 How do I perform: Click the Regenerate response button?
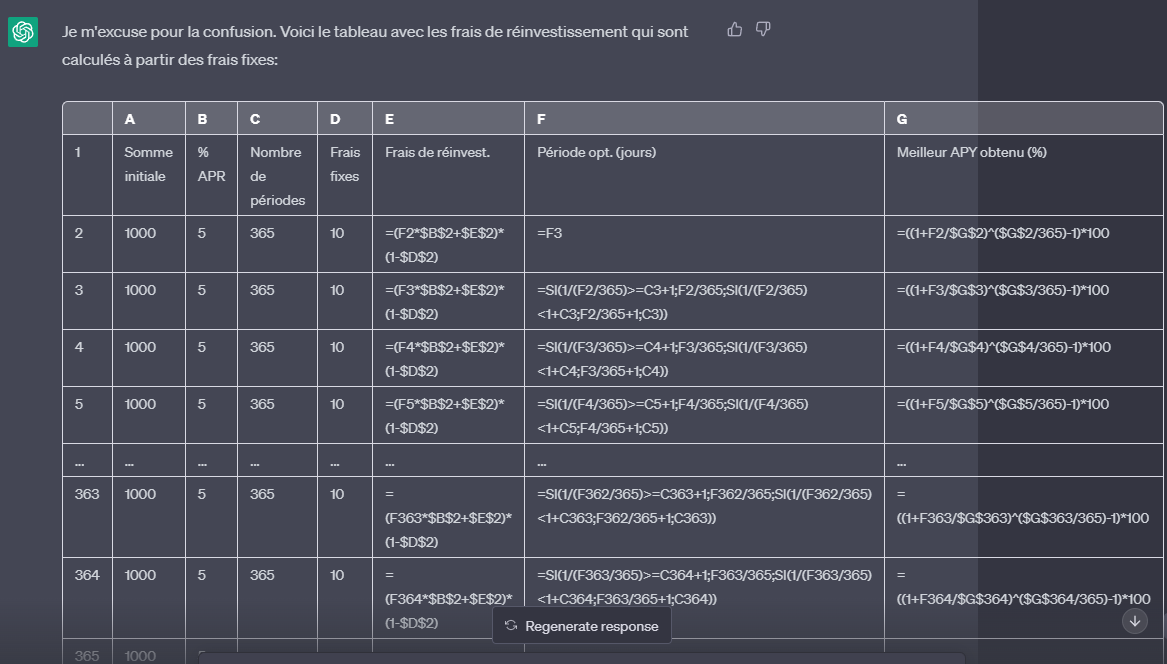pos(582,626)
